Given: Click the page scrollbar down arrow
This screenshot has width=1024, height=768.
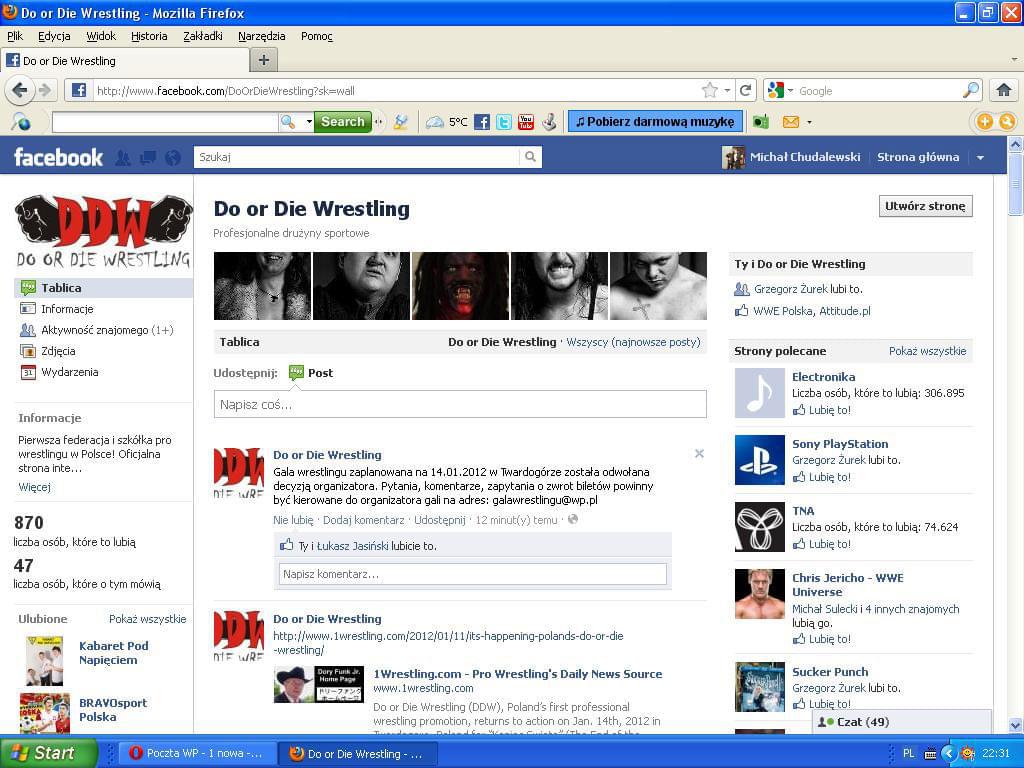Looking at the screenshot, I should (1015, 725).
